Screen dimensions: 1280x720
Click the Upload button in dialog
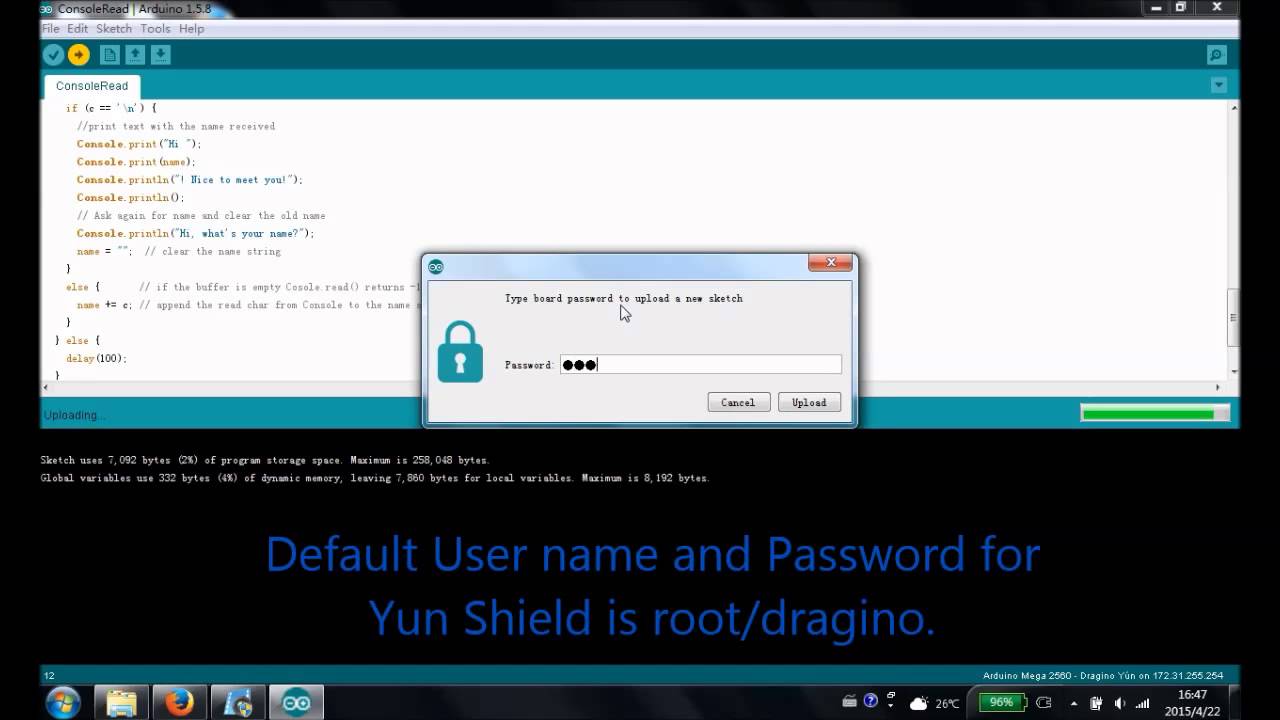pos(809,402)
